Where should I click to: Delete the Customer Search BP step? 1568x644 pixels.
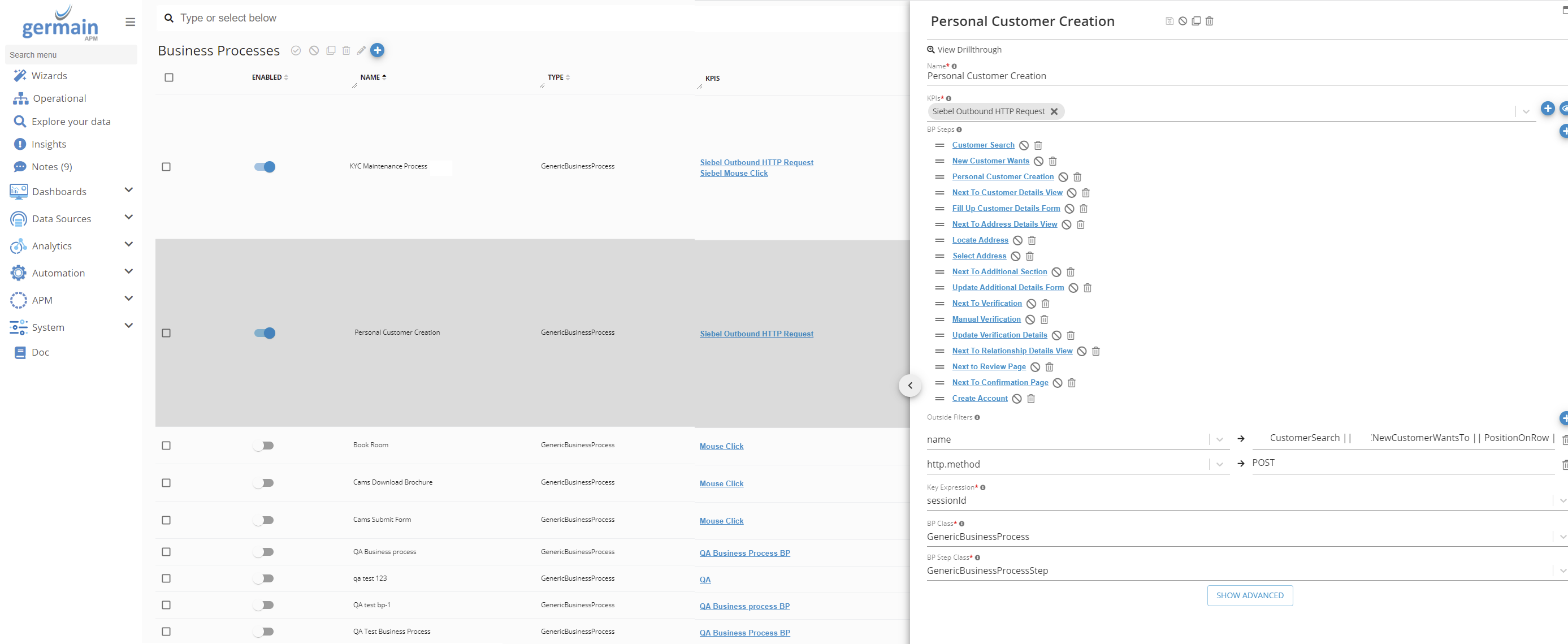coord(1038,145)
